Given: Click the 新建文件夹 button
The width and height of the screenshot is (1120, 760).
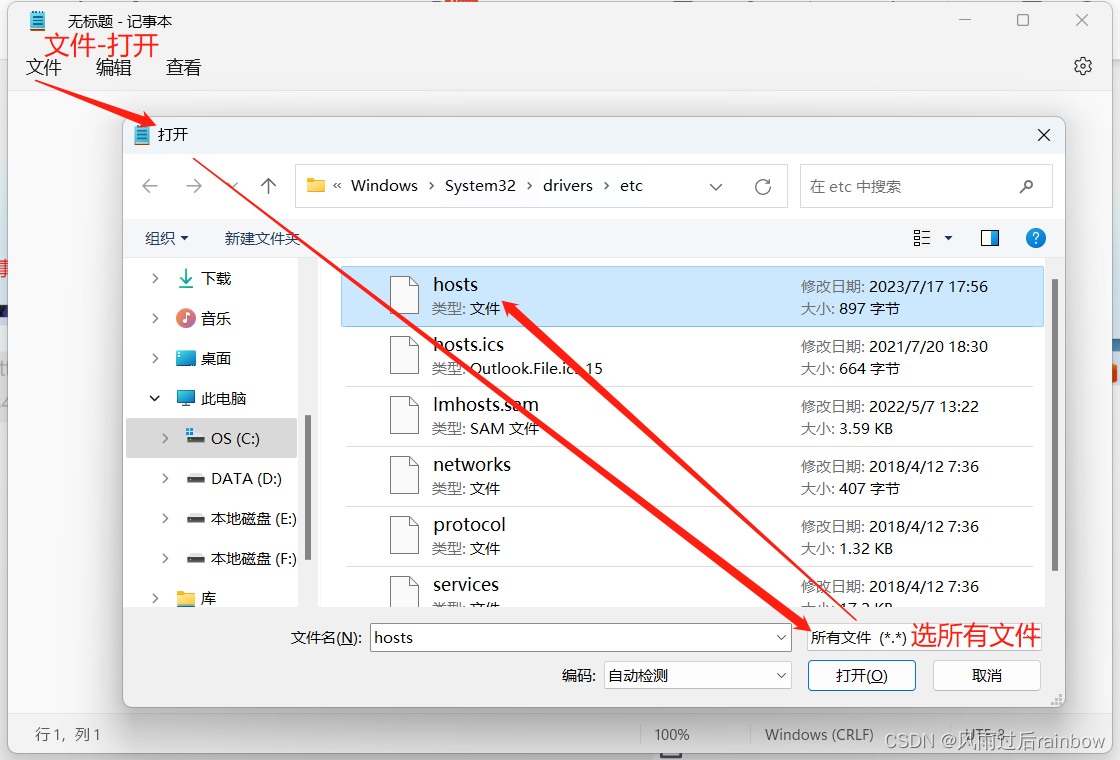Looking at the screenshot, I should (262, 238).
